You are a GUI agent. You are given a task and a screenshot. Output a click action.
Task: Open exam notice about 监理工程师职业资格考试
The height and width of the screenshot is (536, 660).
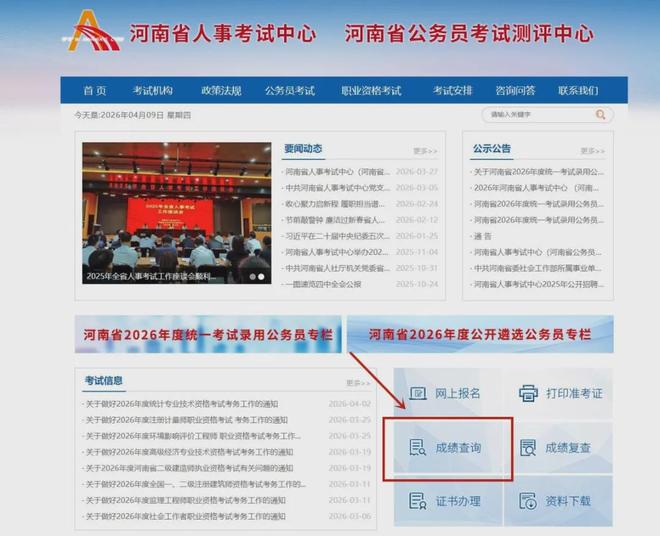186,500
